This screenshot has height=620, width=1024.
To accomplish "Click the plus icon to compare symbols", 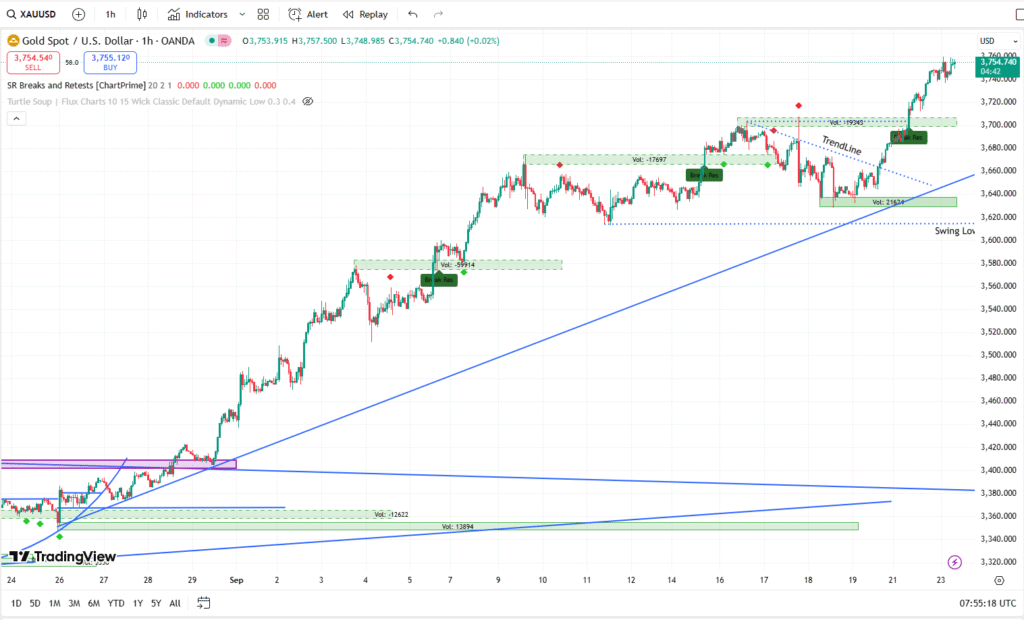I will pos(78,14).
